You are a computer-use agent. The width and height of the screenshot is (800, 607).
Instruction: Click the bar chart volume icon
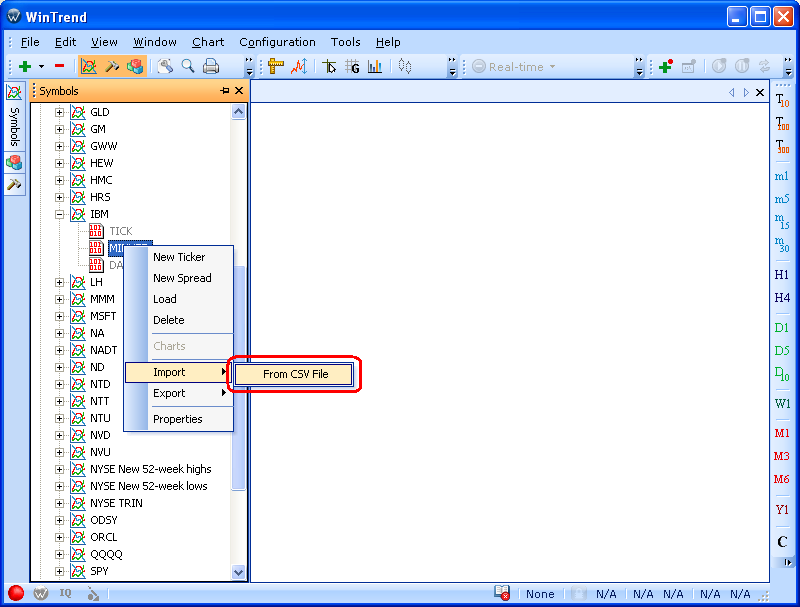click(x=375, y=66)
